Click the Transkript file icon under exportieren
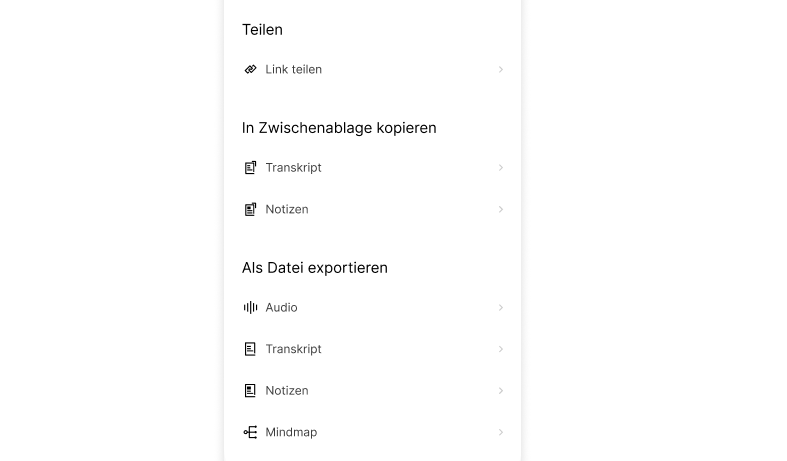Screen dimensions: 787x461 click(250, 349)
